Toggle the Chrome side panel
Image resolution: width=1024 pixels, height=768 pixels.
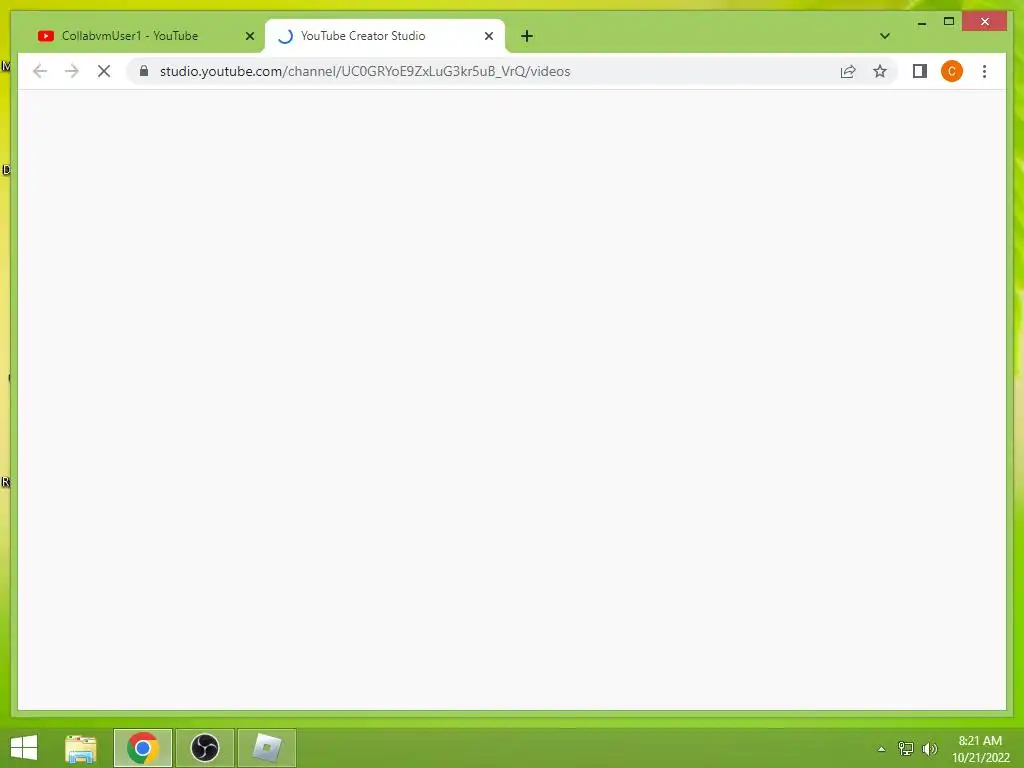(x=920, y=71)
